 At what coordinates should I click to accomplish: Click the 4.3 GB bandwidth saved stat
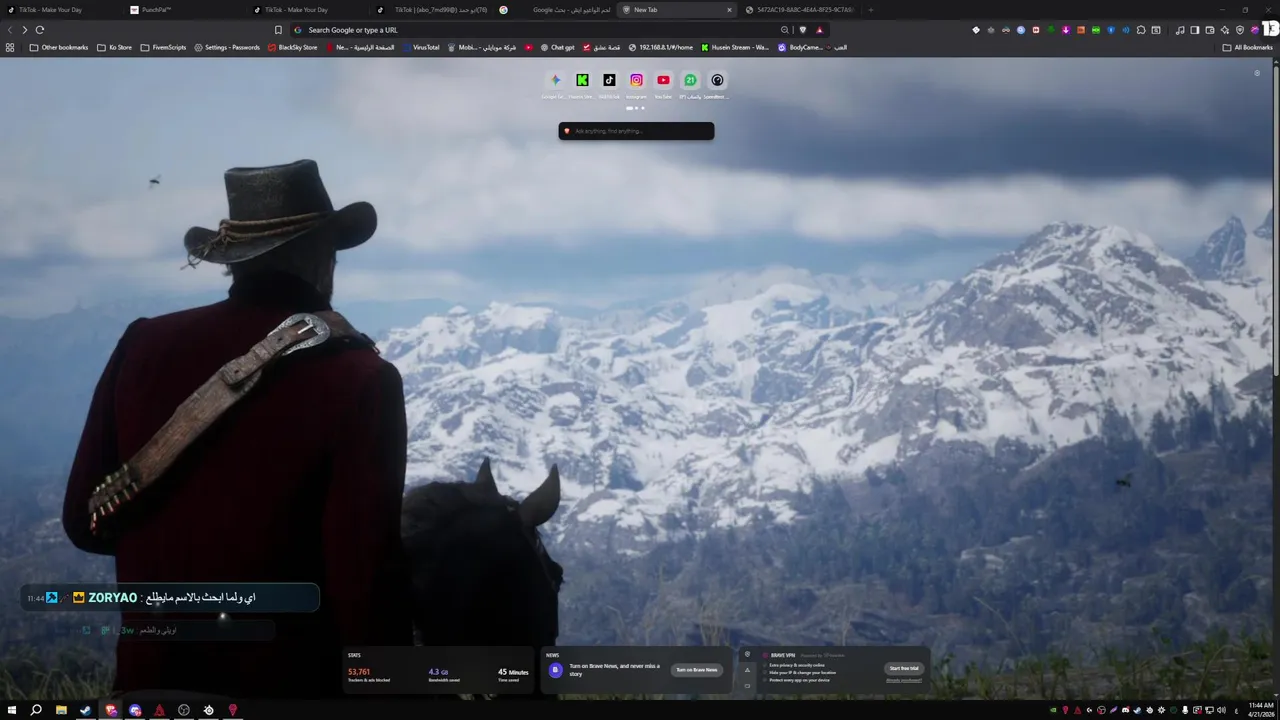pyautogui.click(x=444, y=674)
